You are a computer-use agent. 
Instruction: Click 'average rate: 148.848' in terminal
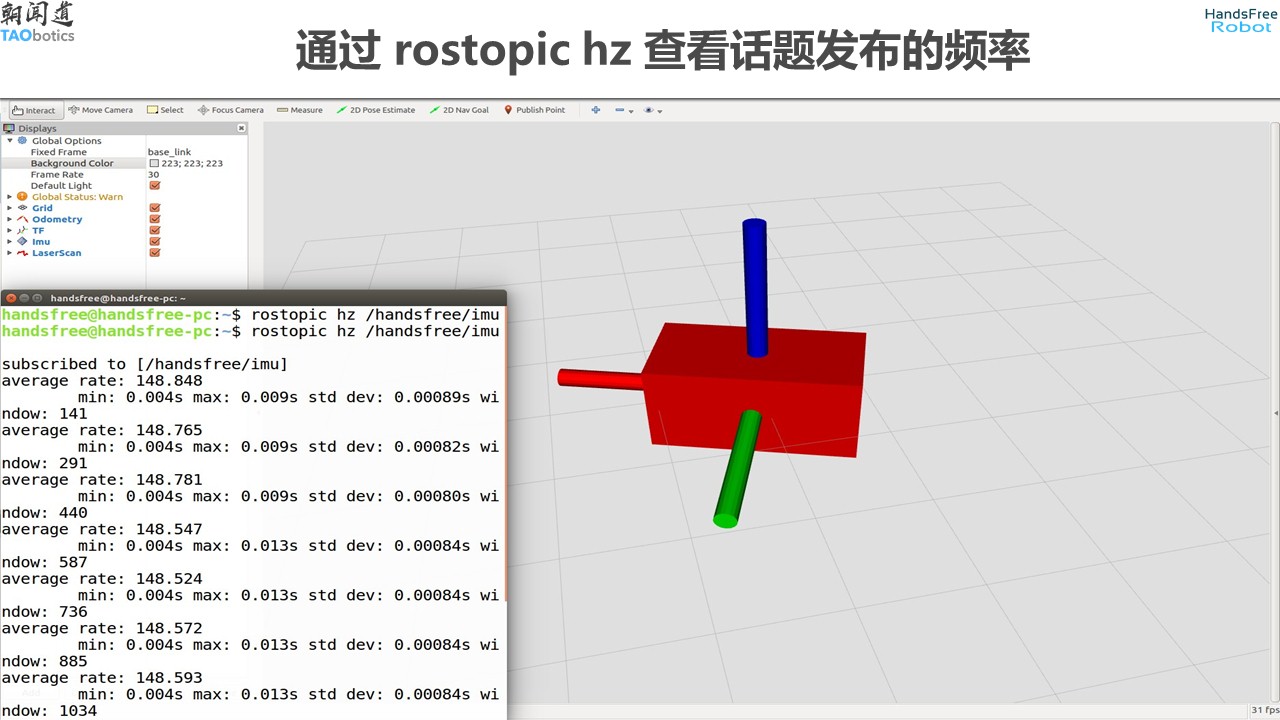[102, 381]
